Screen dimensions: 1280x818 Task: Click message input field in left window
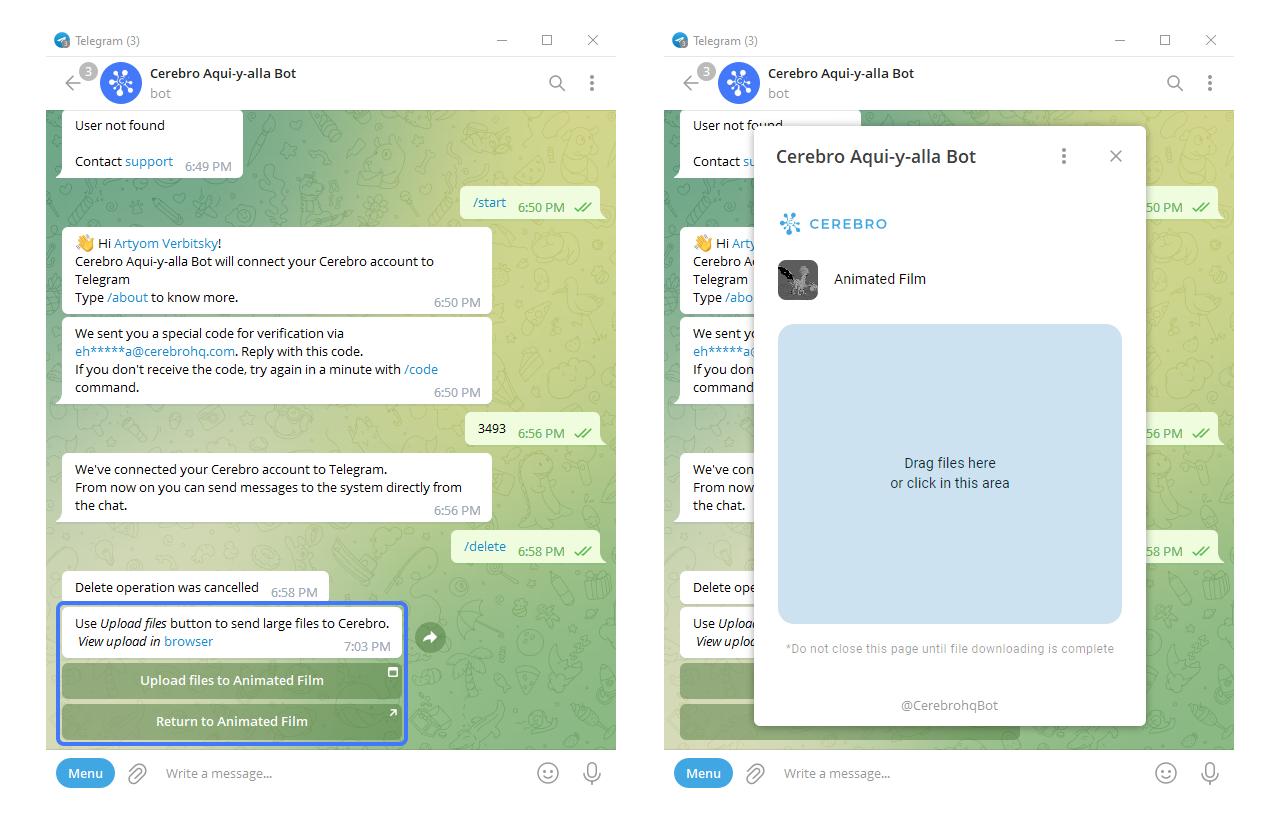[340, 773]
